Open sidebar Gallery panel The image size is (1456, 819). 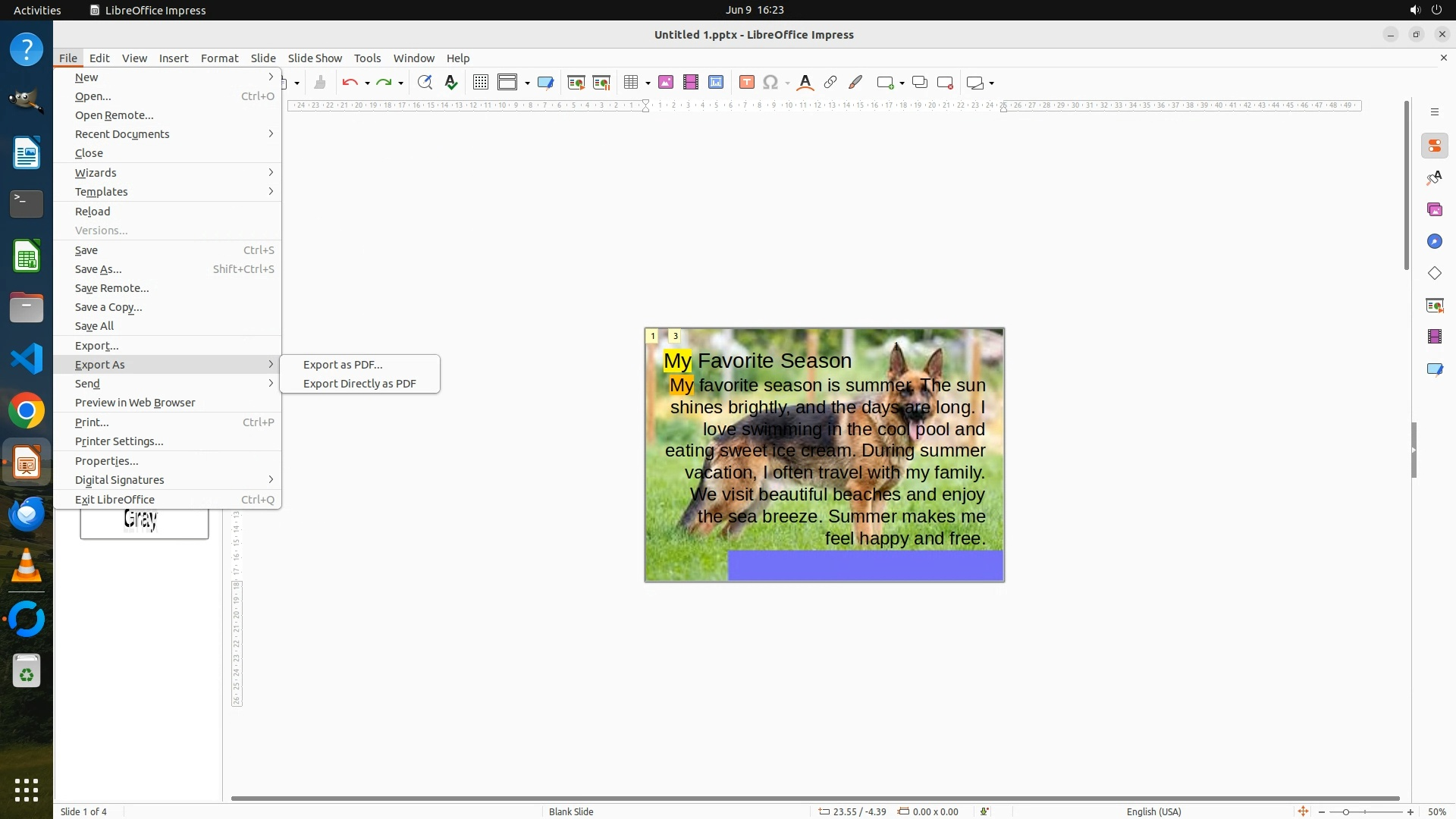click(1435, 209)
